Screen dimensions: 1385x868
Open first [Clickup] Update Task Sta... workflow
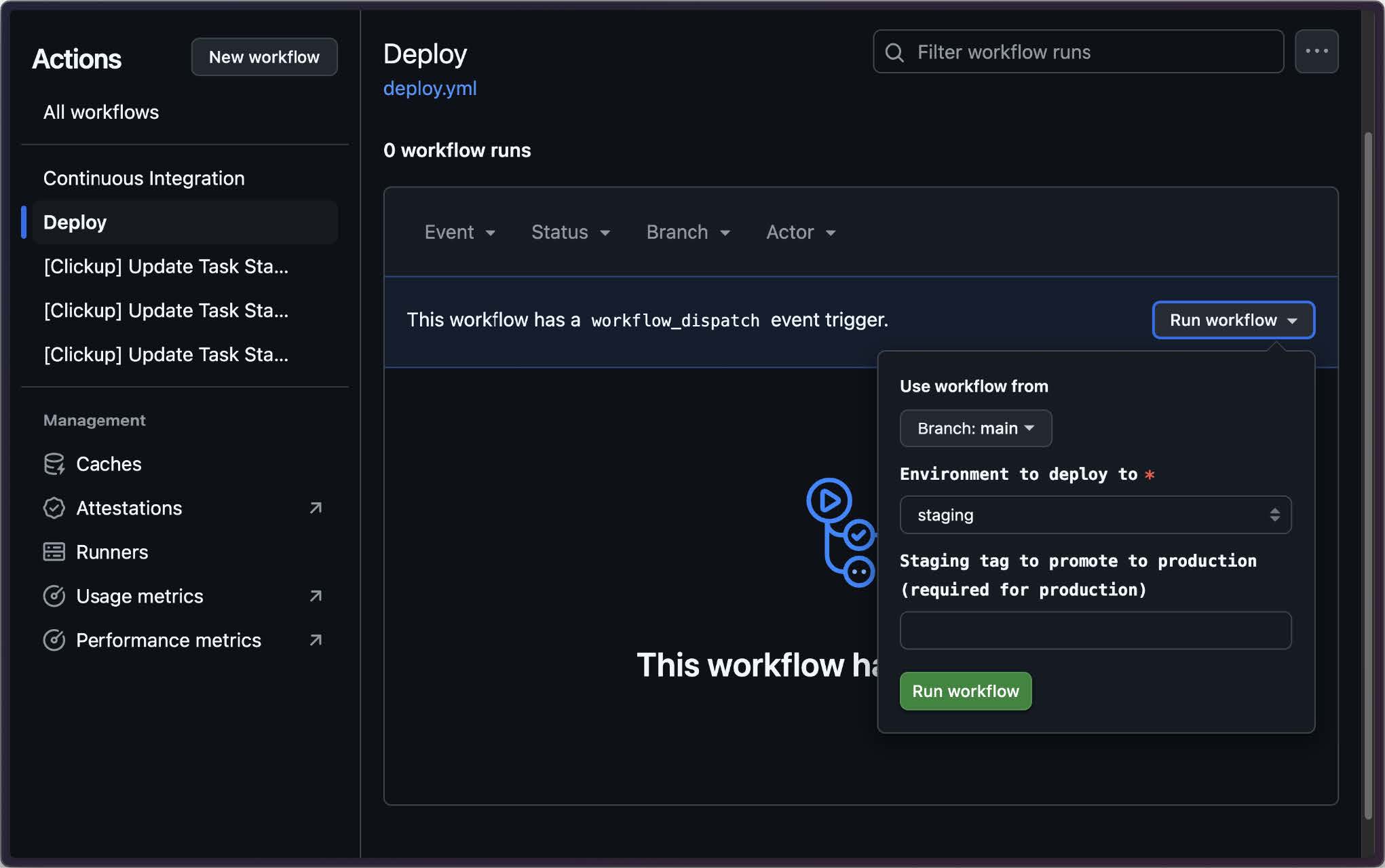[x=185, y=267]
